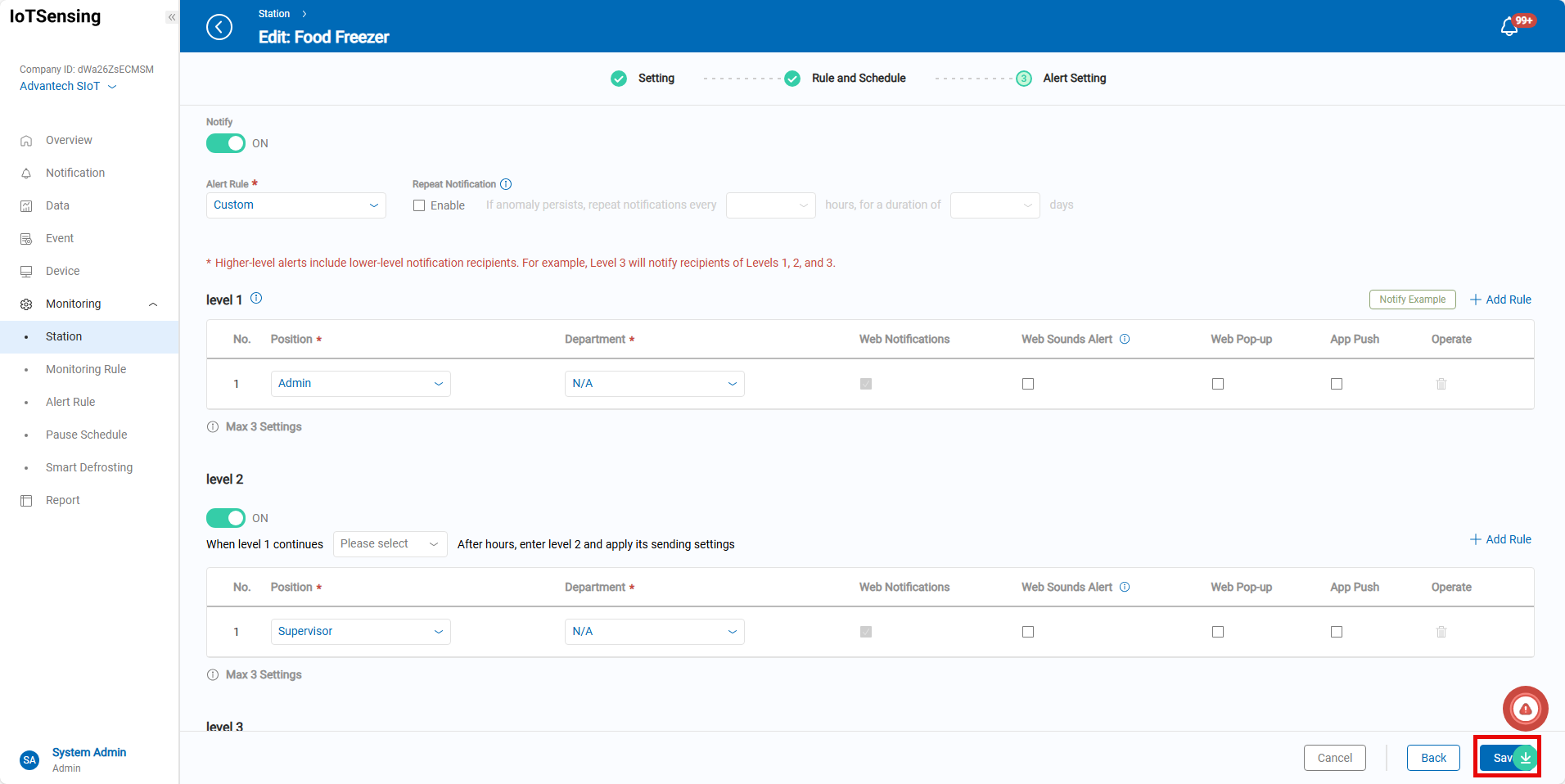Enable the Repeat Notification checkbox
1565x784 pixels.
pyautogui.click(x=419, y=205)
